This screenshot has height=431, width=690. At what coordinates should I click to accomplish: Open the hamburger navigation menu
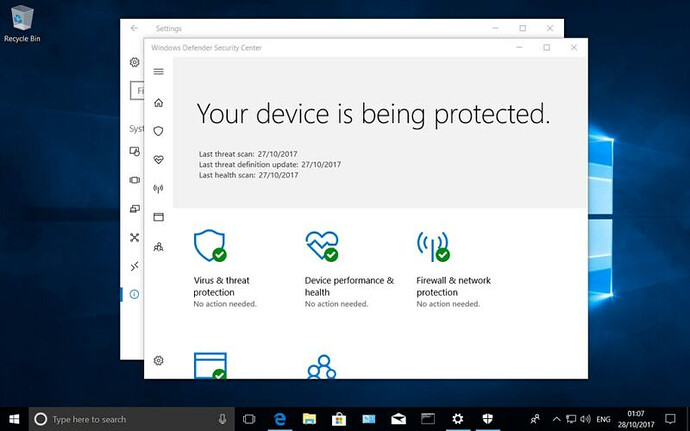point(158,72)
